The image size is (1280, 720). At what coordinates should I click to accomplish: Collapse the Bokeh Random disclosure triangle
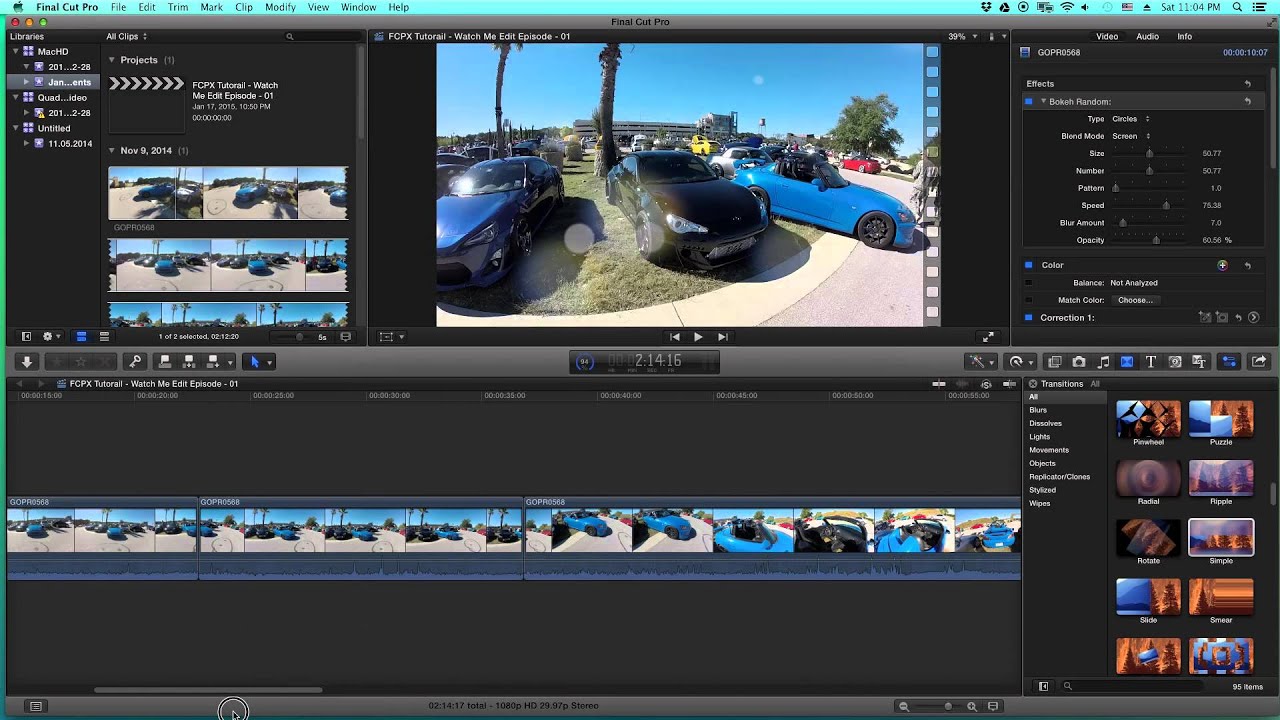[1043, 102]
